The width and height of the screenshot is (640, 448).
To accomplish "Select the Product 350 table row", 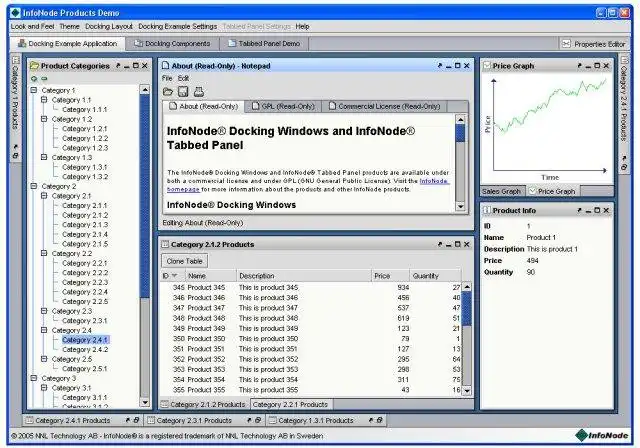I will click(311, 339).
